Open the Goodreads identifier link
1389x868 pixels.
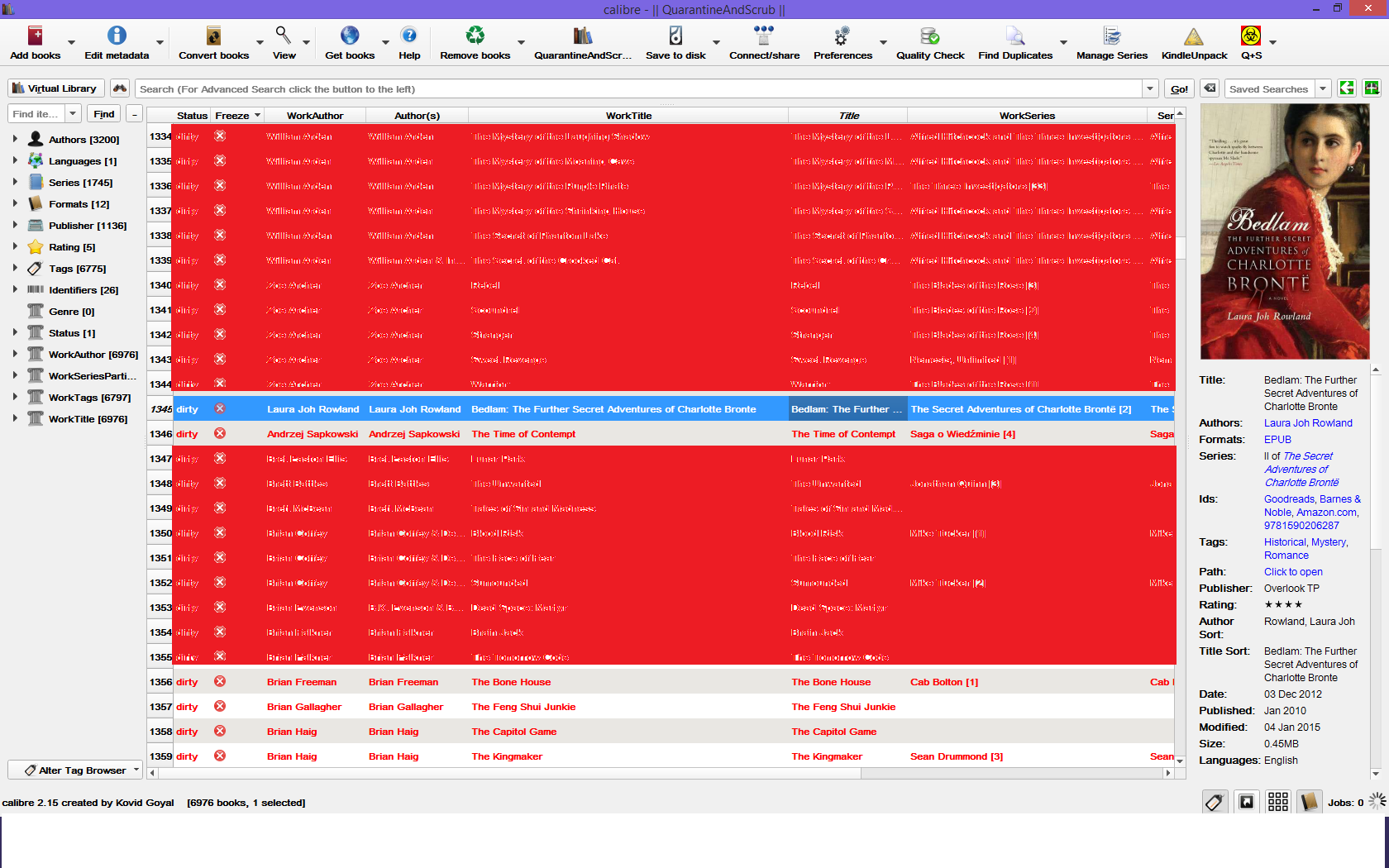[x=1289, y=499]
